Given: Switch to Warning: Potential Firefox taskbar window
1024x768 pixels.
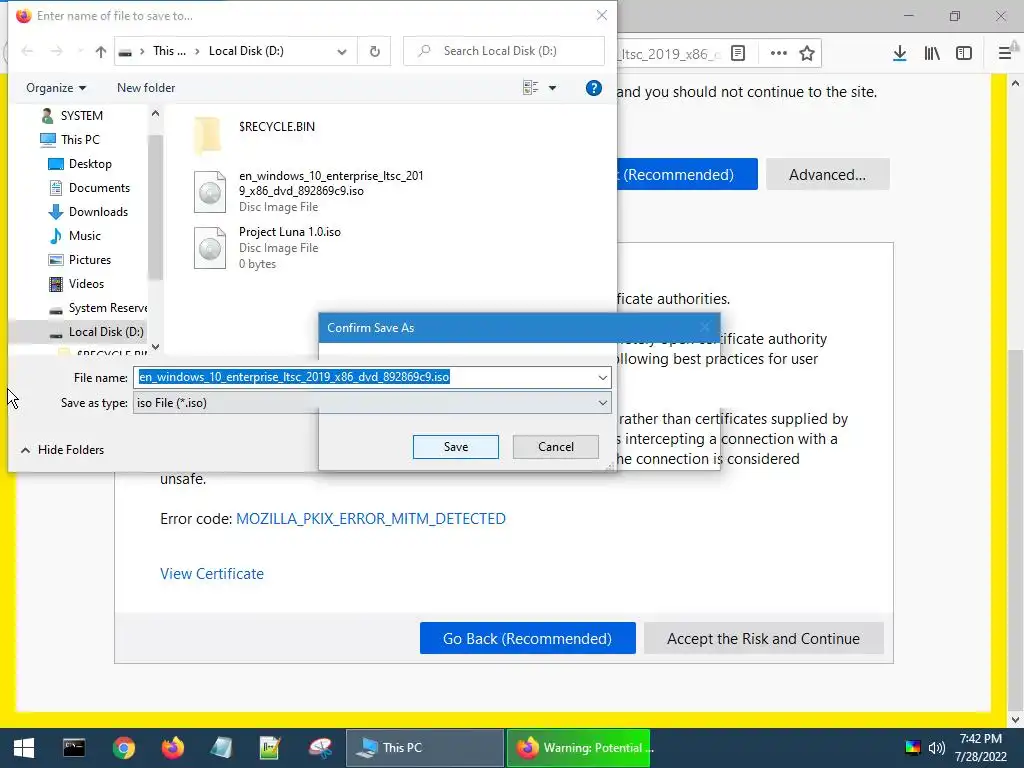Looking at the screenshot, I should [579, 748].
